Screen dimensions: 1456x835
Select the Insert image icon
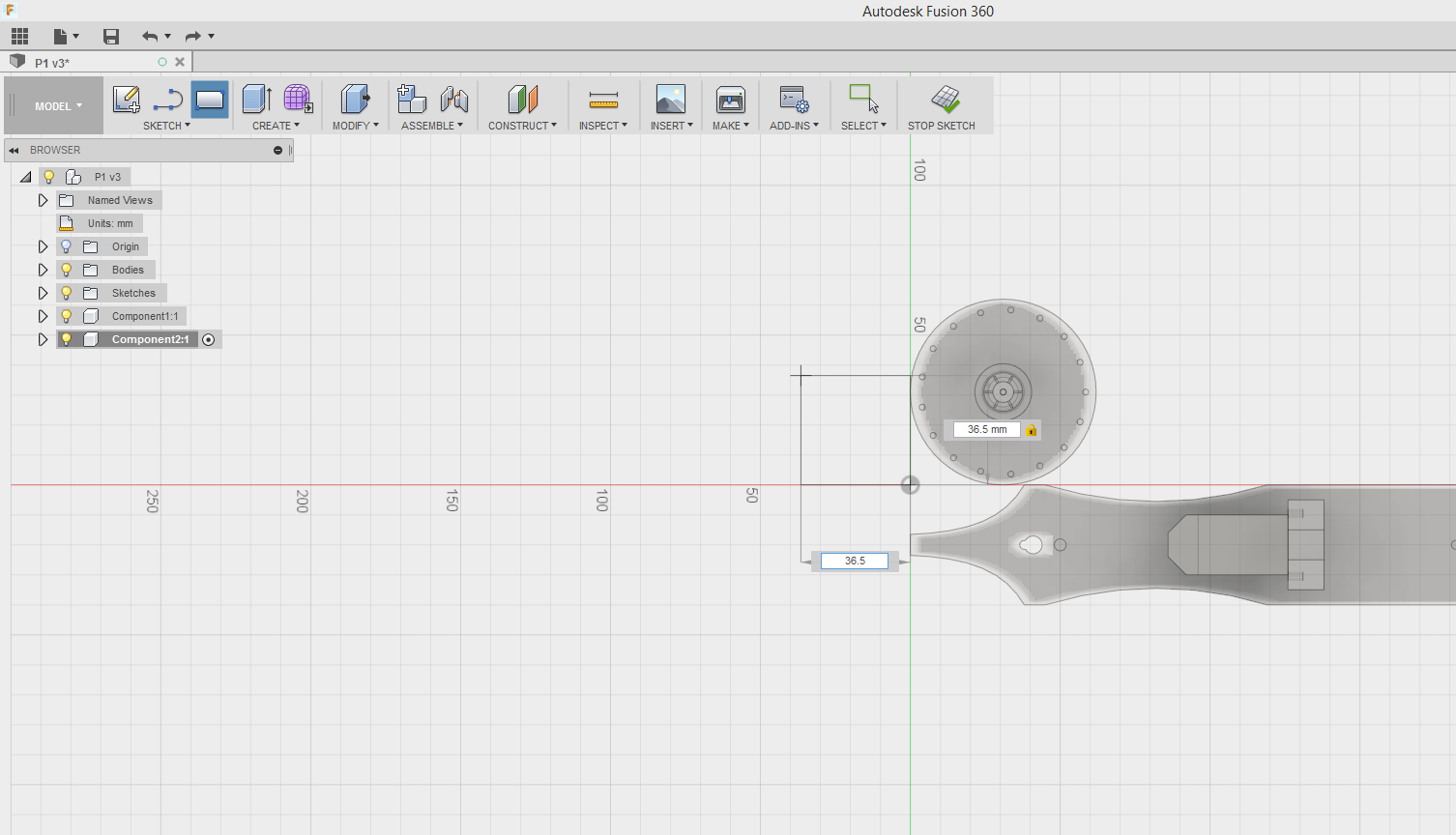click(671, 100)
